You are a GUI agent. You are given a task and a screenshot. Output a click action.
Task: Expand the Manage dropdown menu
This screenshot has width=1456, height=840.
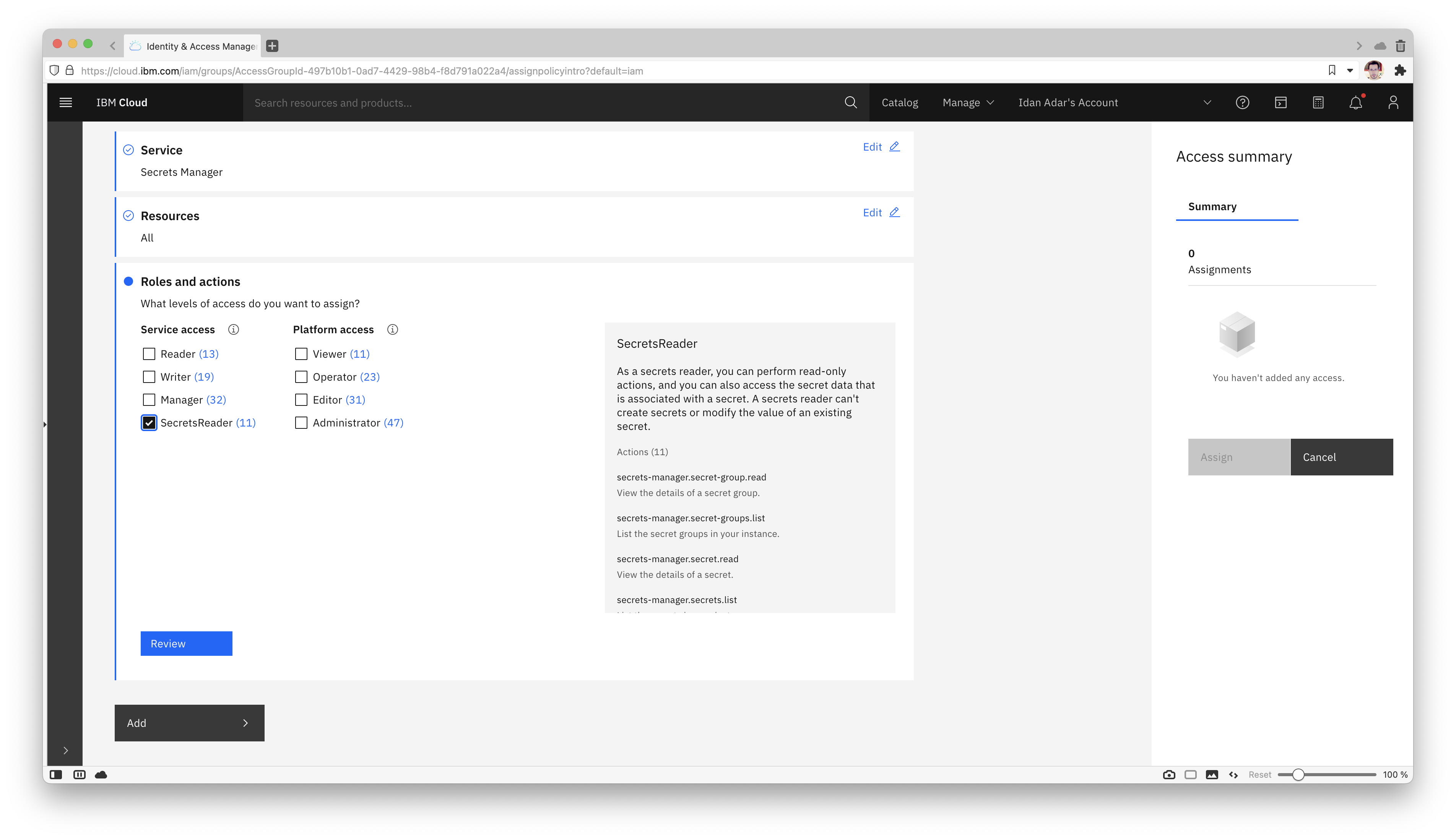click(x=968, y=102)
